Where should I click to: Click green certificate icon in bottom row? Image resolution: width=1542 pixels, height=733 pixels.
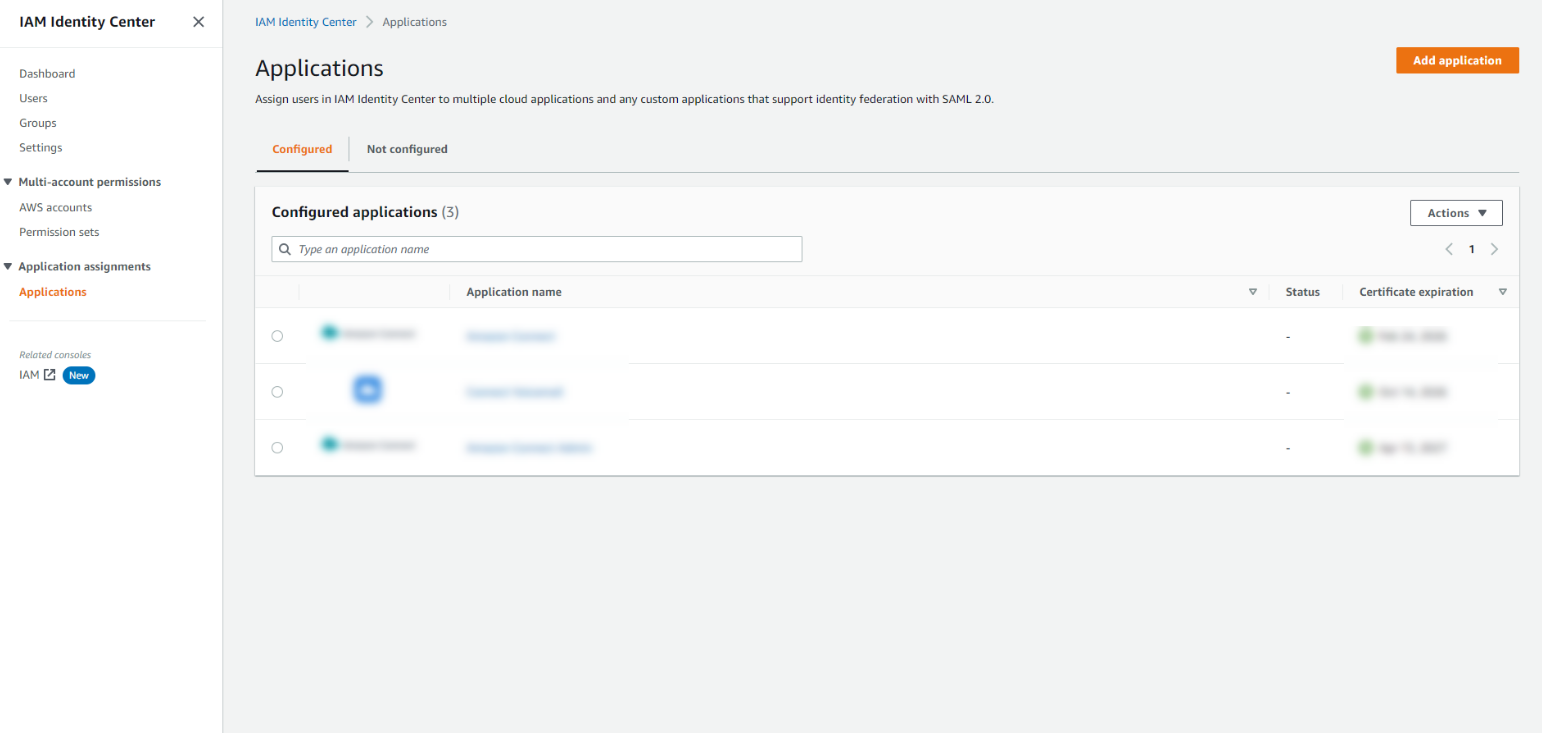(x=1366, y=447)
